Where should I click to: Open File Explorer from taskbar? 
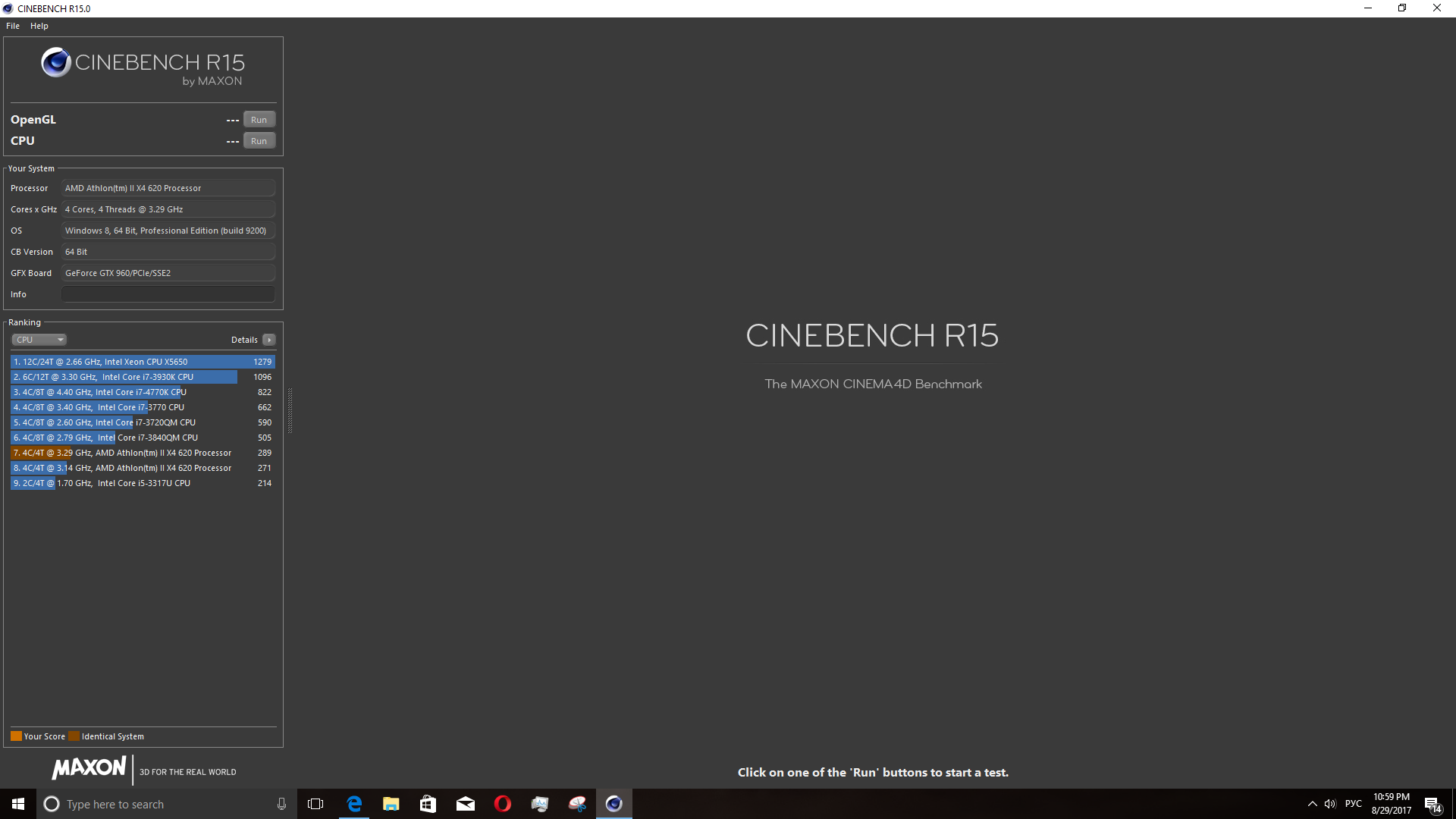click(x=391, y=804)
